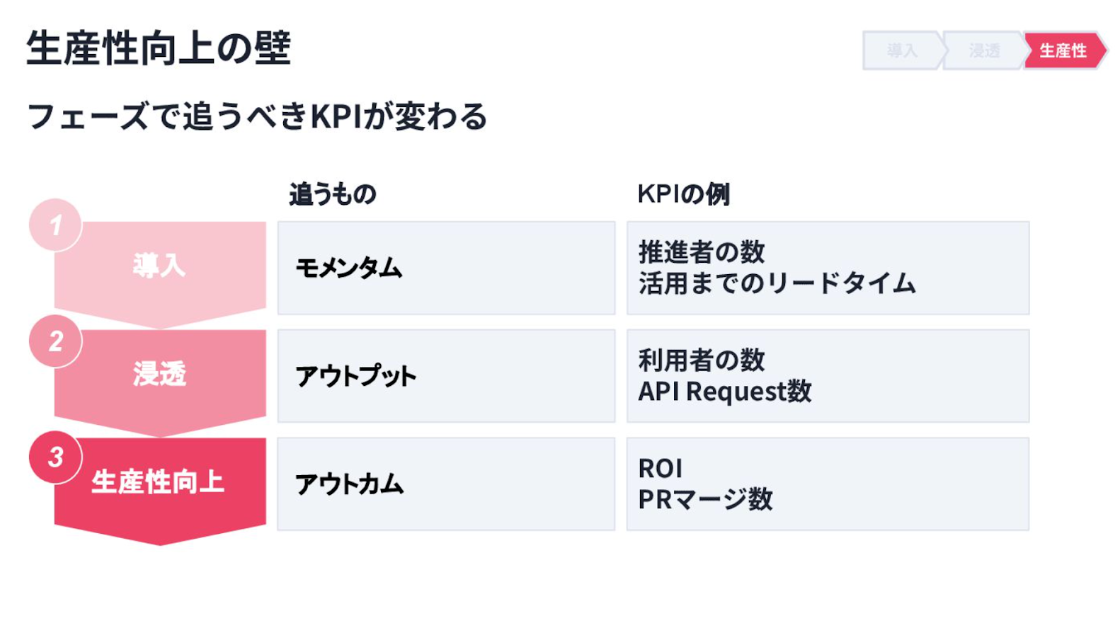Click the number 2 circle badge
1120x627 pixels.
coord(56,341)
